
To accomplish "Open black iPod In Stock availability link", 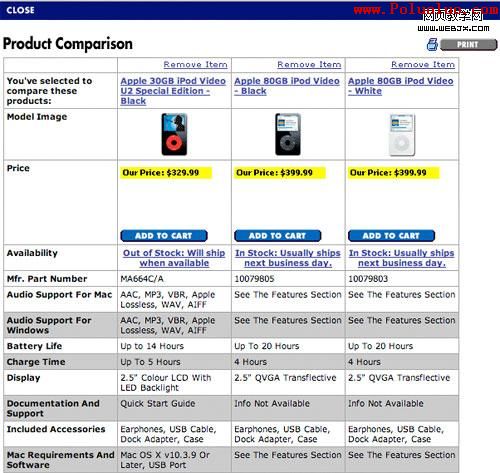I will [x=288, y=258].
